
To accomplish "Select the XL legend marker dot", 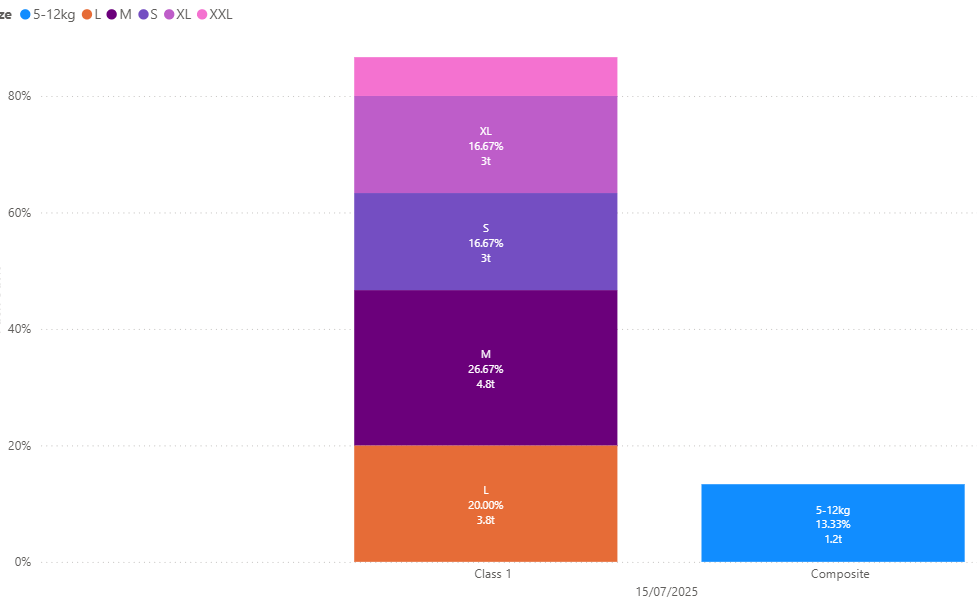I will click(169, 14).
